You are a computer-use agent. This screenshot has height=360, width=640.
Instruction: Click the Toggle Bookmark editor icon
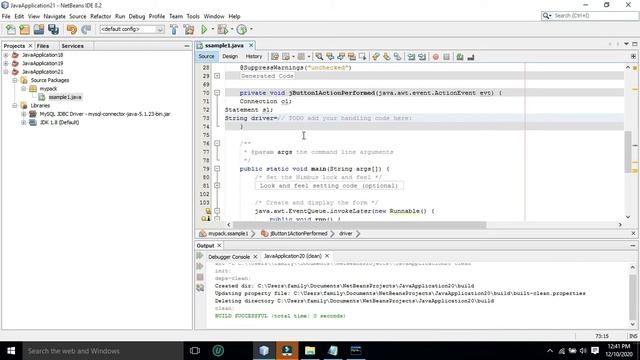click(x=397, y=57)
